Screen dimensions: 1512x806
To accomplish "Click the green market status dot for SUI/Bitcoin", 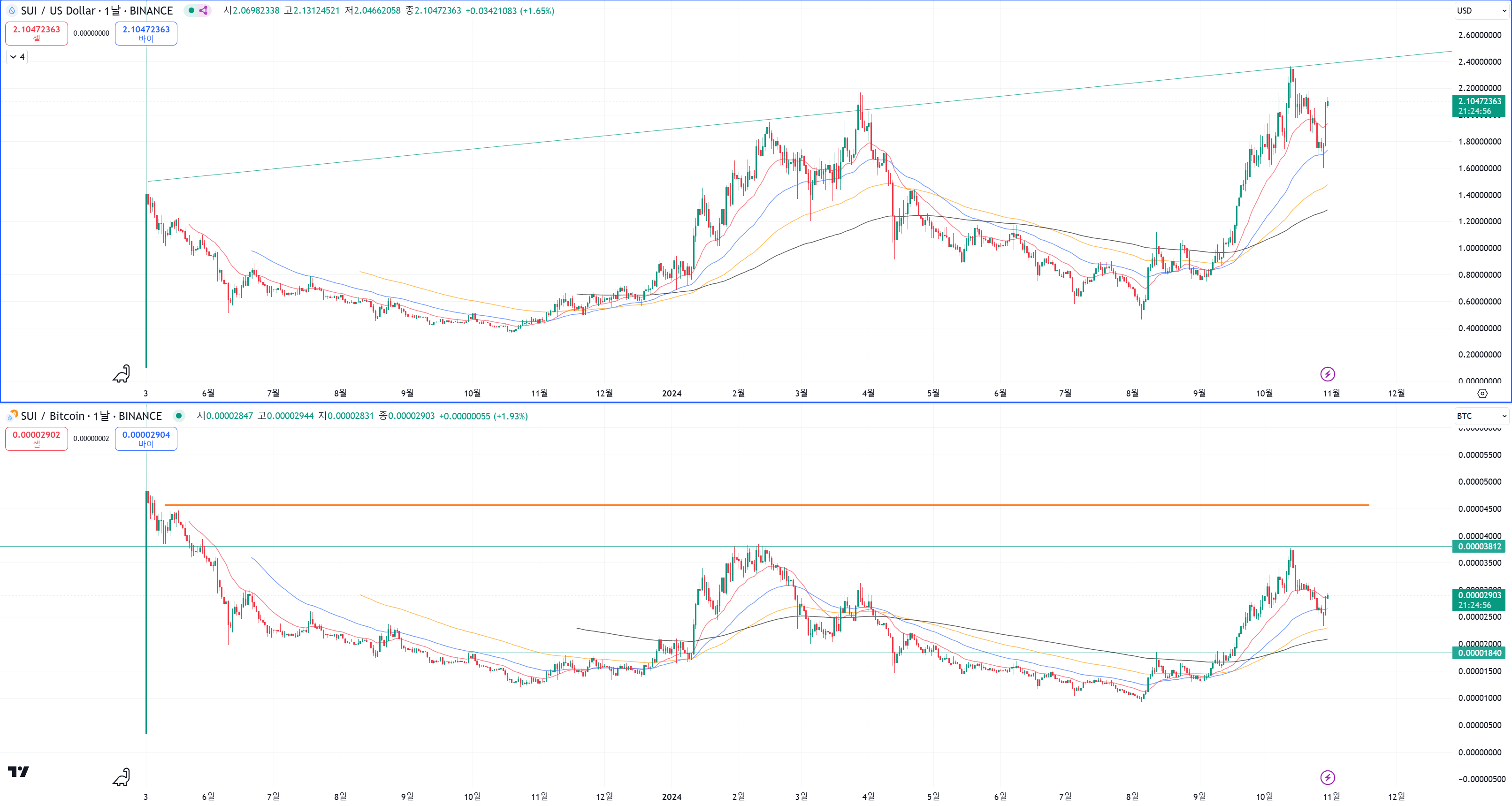I will click(x=179, y=416).
